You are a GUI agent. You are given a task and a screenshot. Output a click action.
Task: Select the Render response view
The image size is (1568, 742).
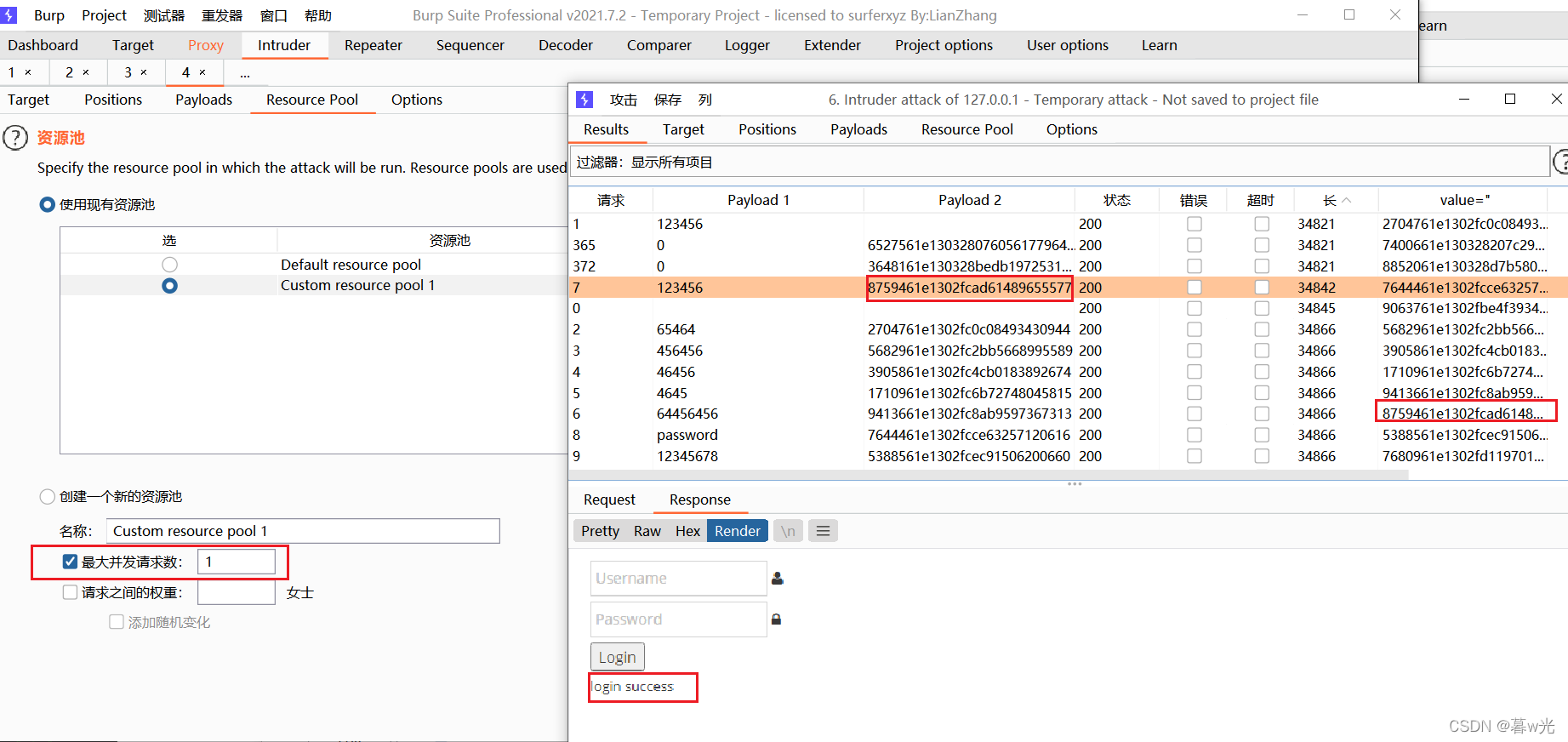738,531
